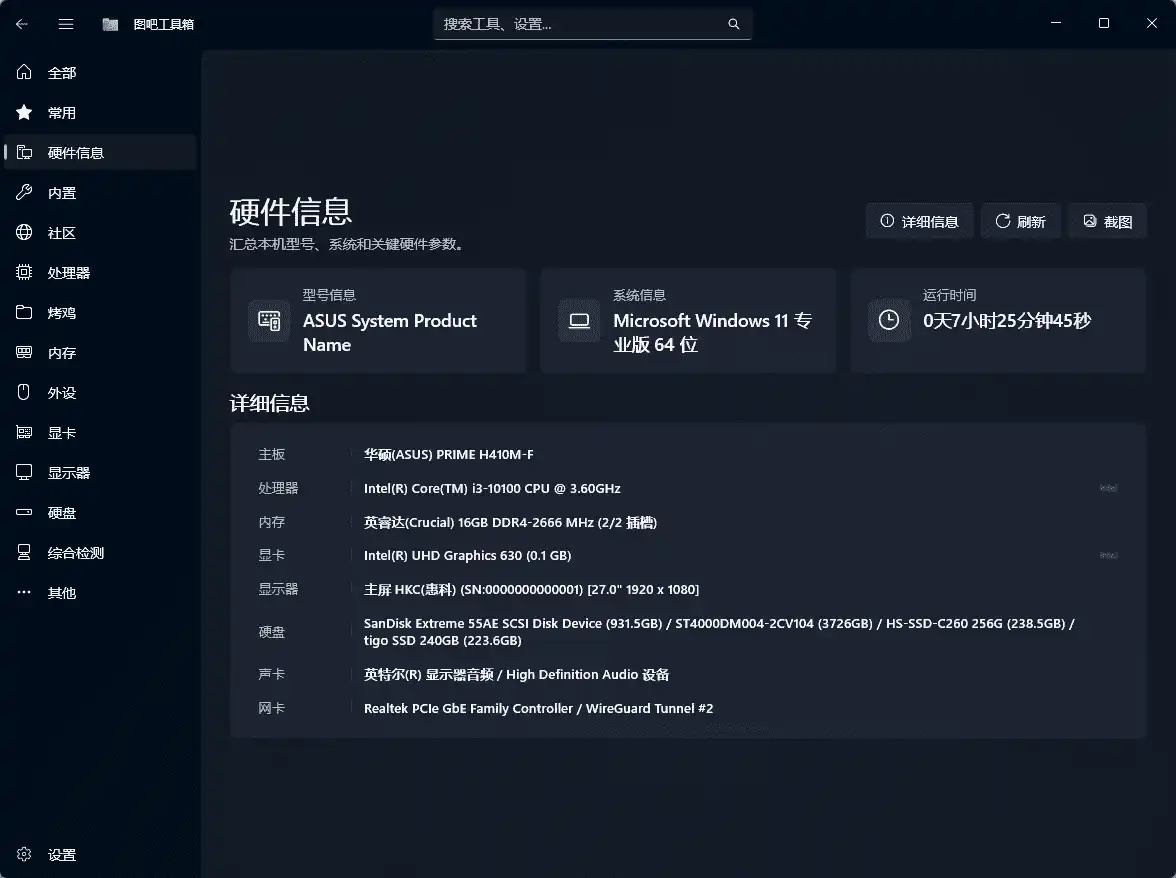The width and height of the screenshot is (1176, 878).
Task: Click the 运行时间 uptime card
Action: [x=998, y=321]
